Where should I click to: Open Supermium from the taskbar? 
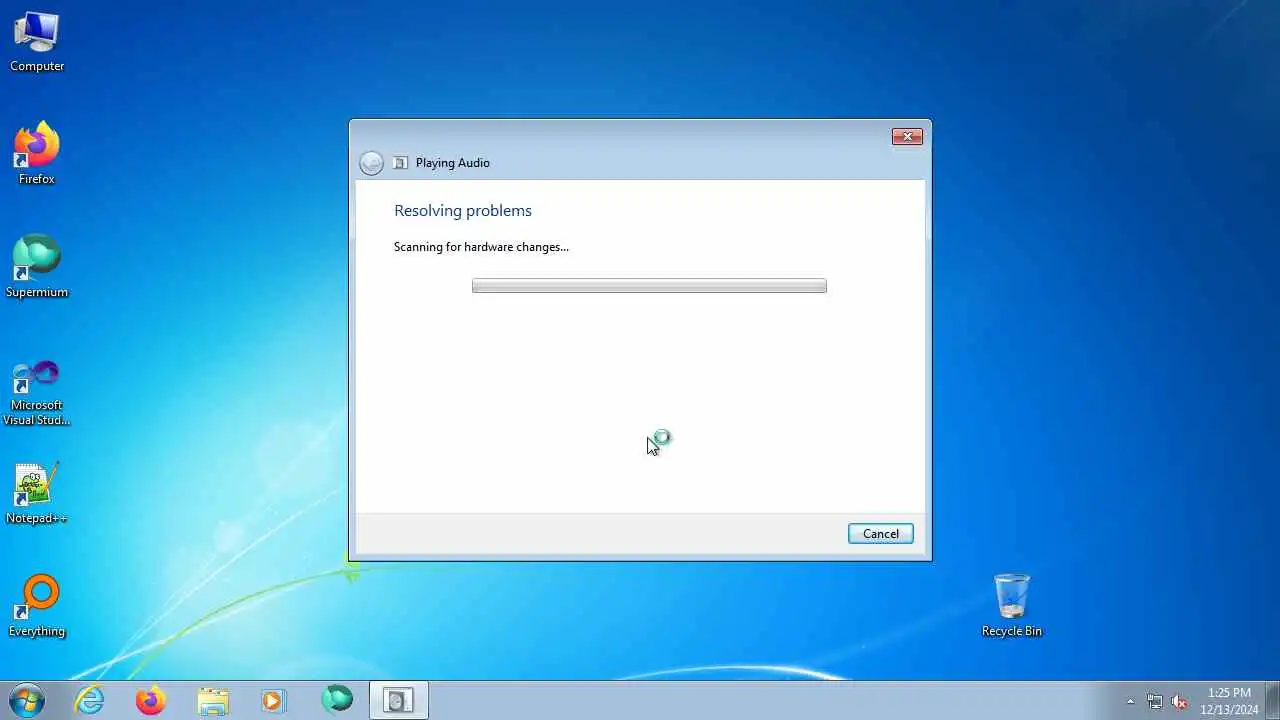pyautogui.click(x=337, y=700)
